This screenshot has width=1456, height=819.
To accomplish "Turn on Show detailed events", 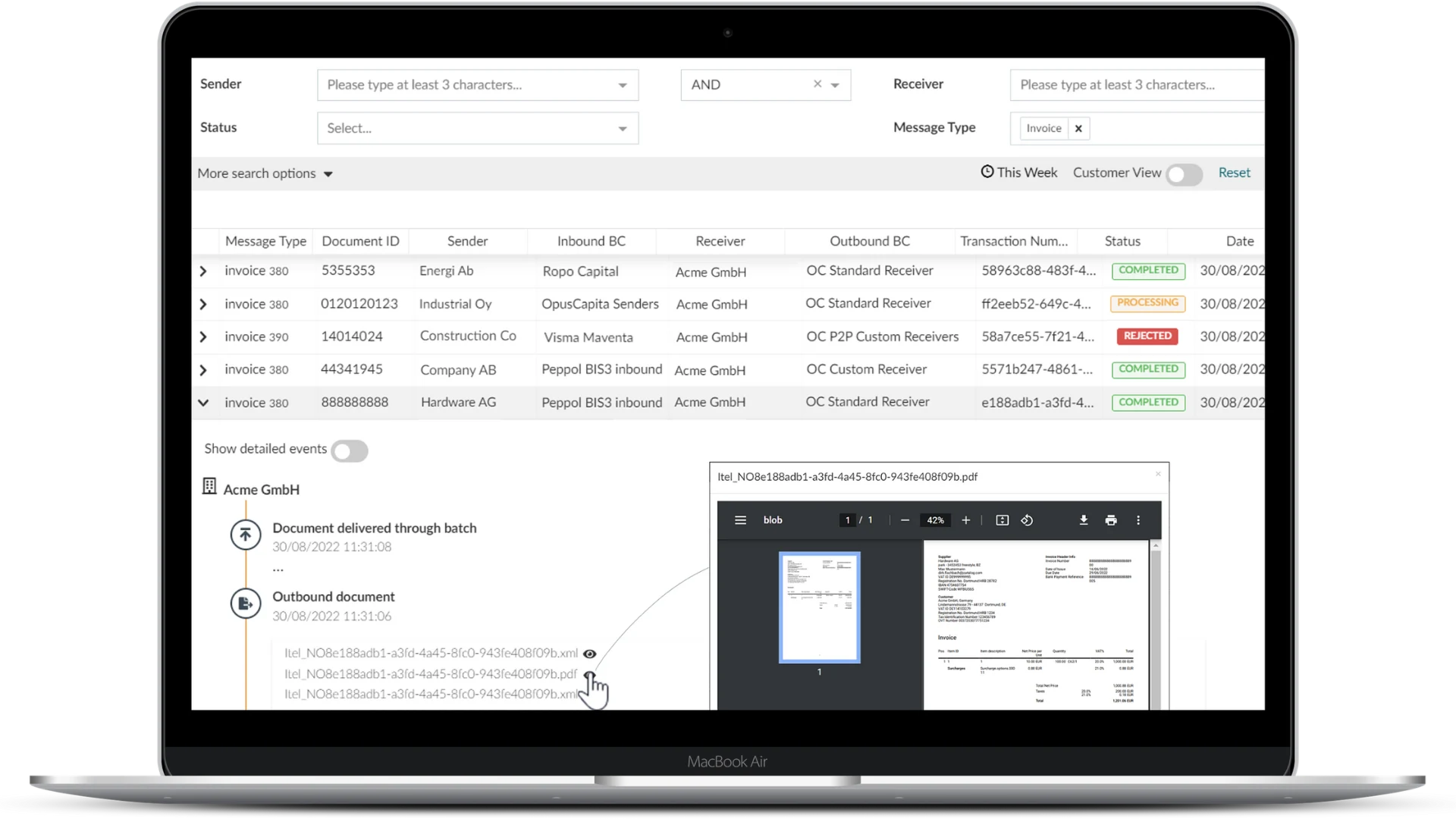I will point(350,450).
